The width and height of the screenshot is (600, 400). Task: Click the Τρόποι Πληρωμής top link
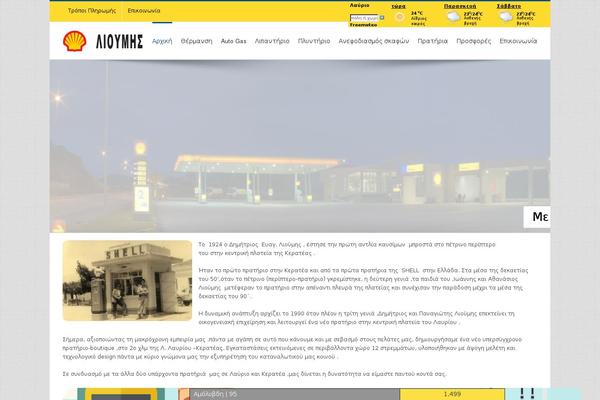(x=92, y=11)
